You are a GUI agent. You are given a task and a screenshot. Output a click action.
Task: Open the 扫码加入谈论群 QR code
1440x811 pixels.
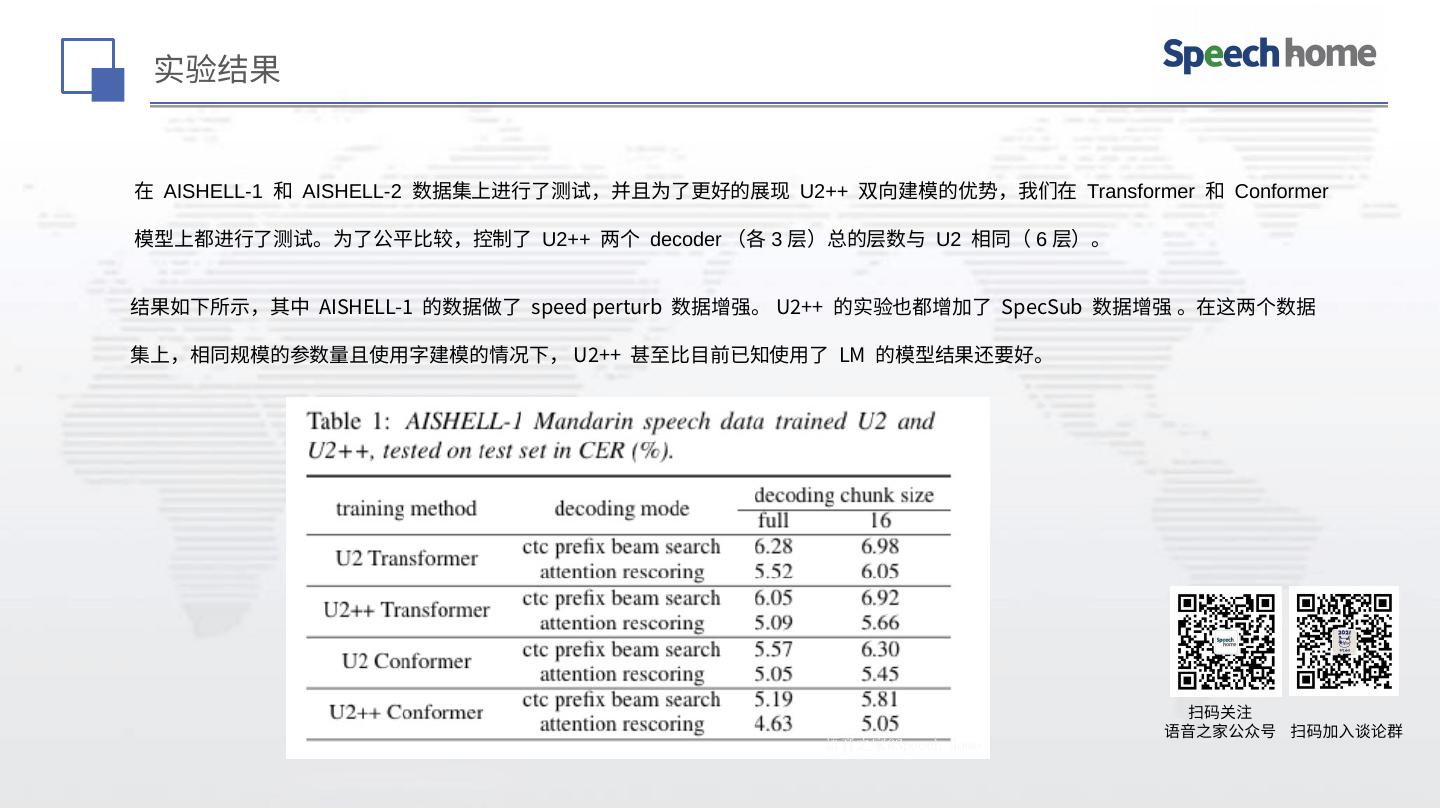tap(1344, 641)
